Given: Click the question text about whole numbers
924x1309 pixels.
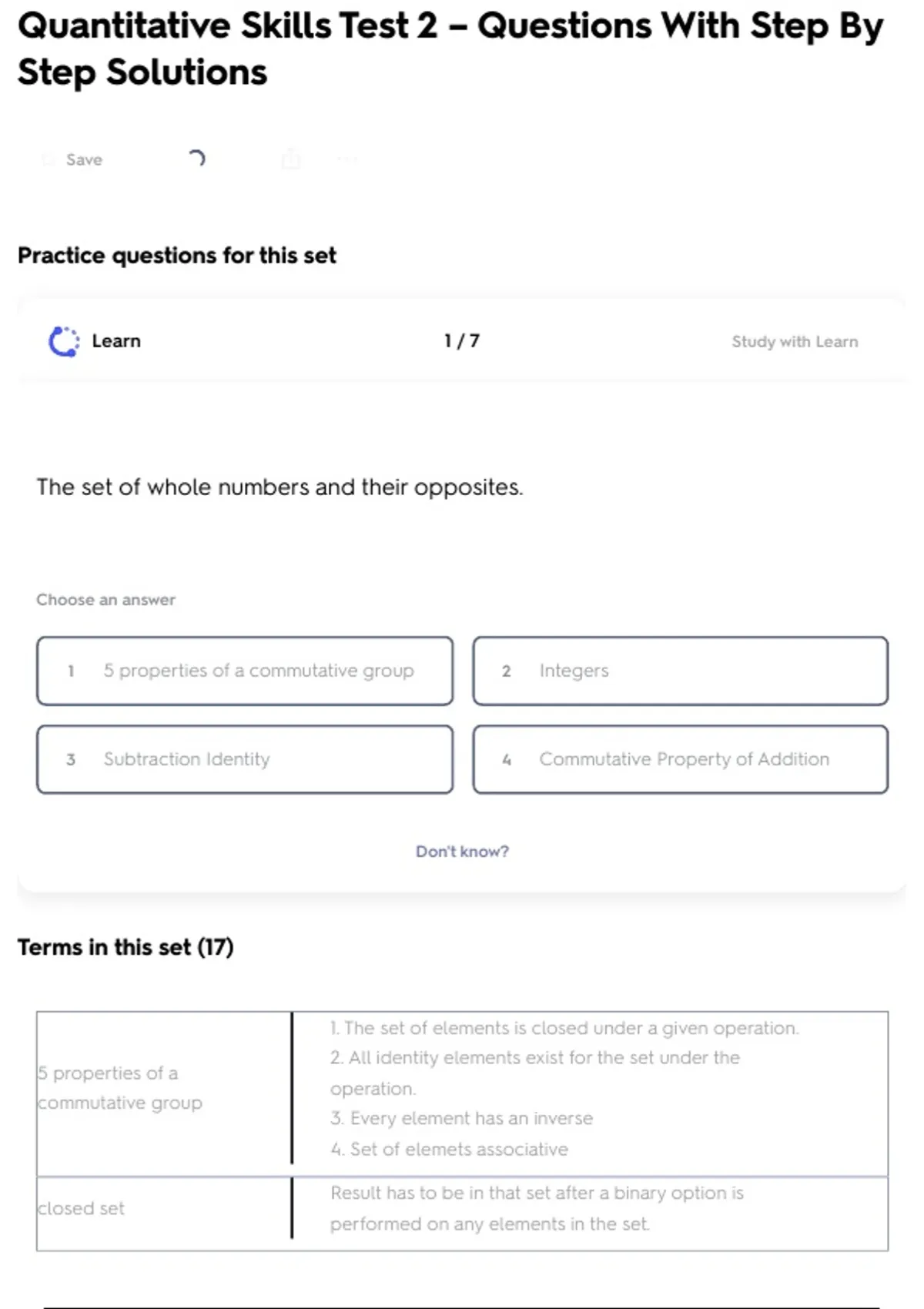Looking at the screenshot, I should coord(280,487).
